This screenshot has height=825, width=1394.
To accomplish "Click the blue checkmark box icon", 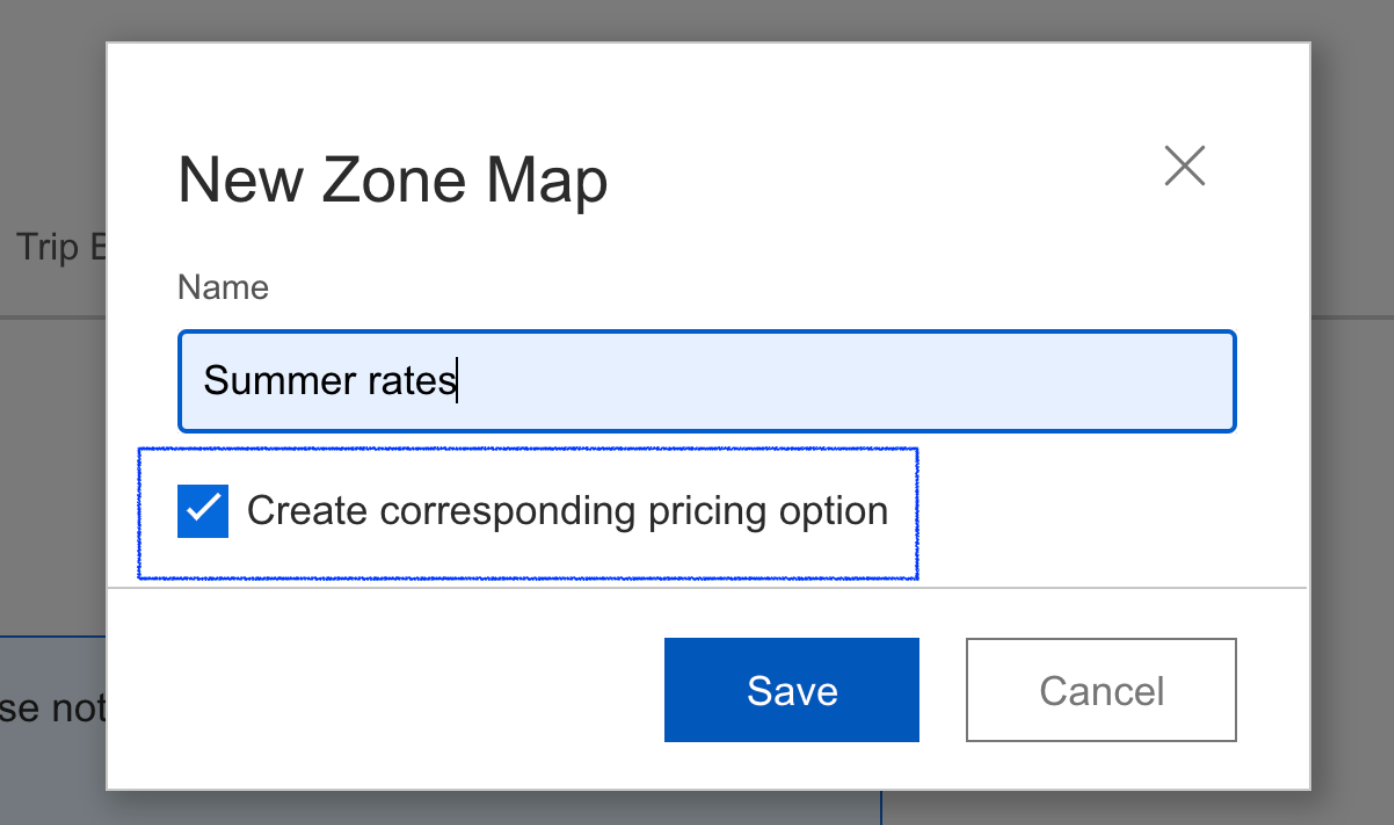I will click(203, 511).
